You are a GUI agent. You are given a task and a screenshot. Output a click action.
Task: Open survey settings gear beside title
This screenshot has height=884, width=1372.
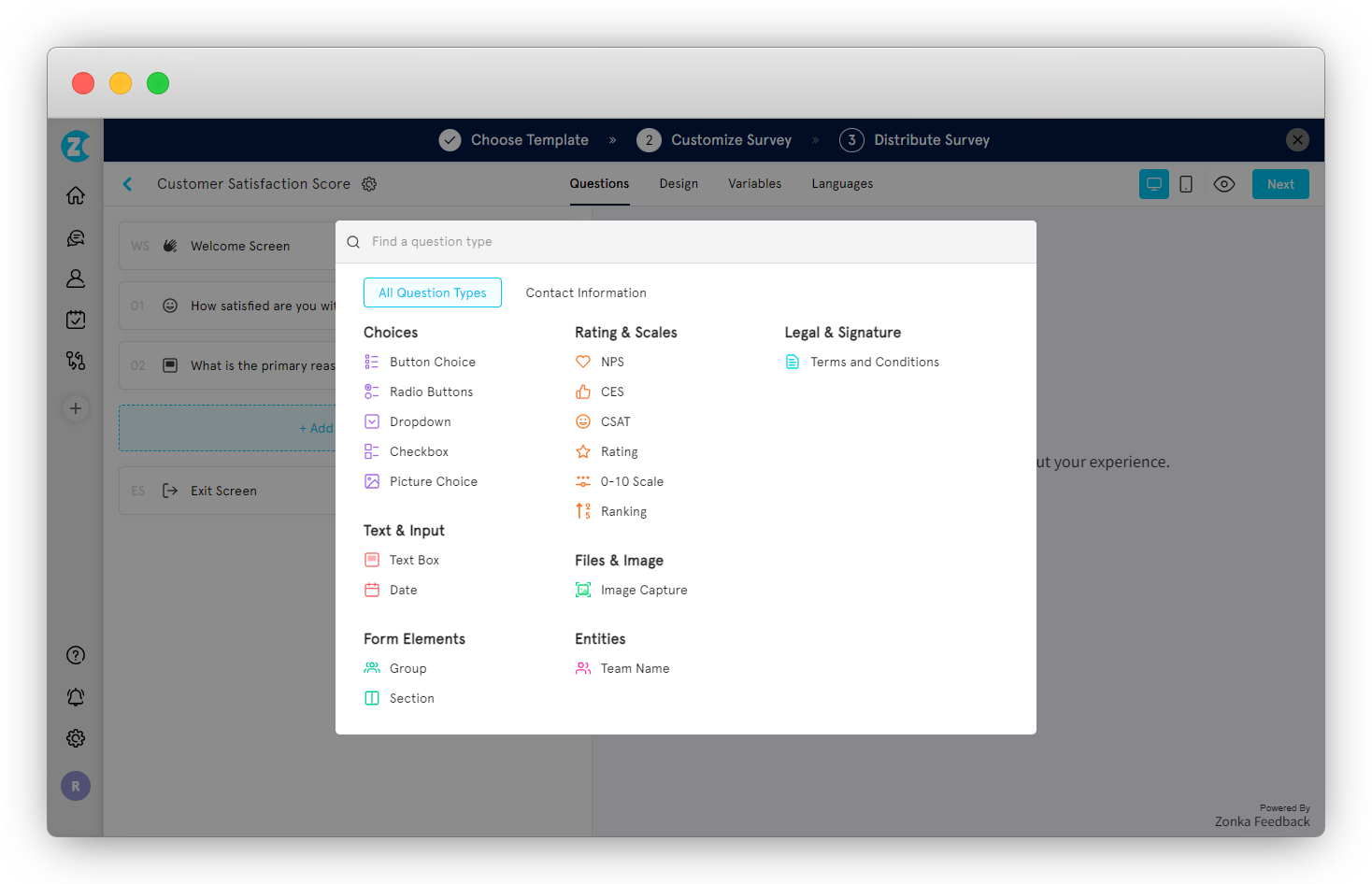369,184
